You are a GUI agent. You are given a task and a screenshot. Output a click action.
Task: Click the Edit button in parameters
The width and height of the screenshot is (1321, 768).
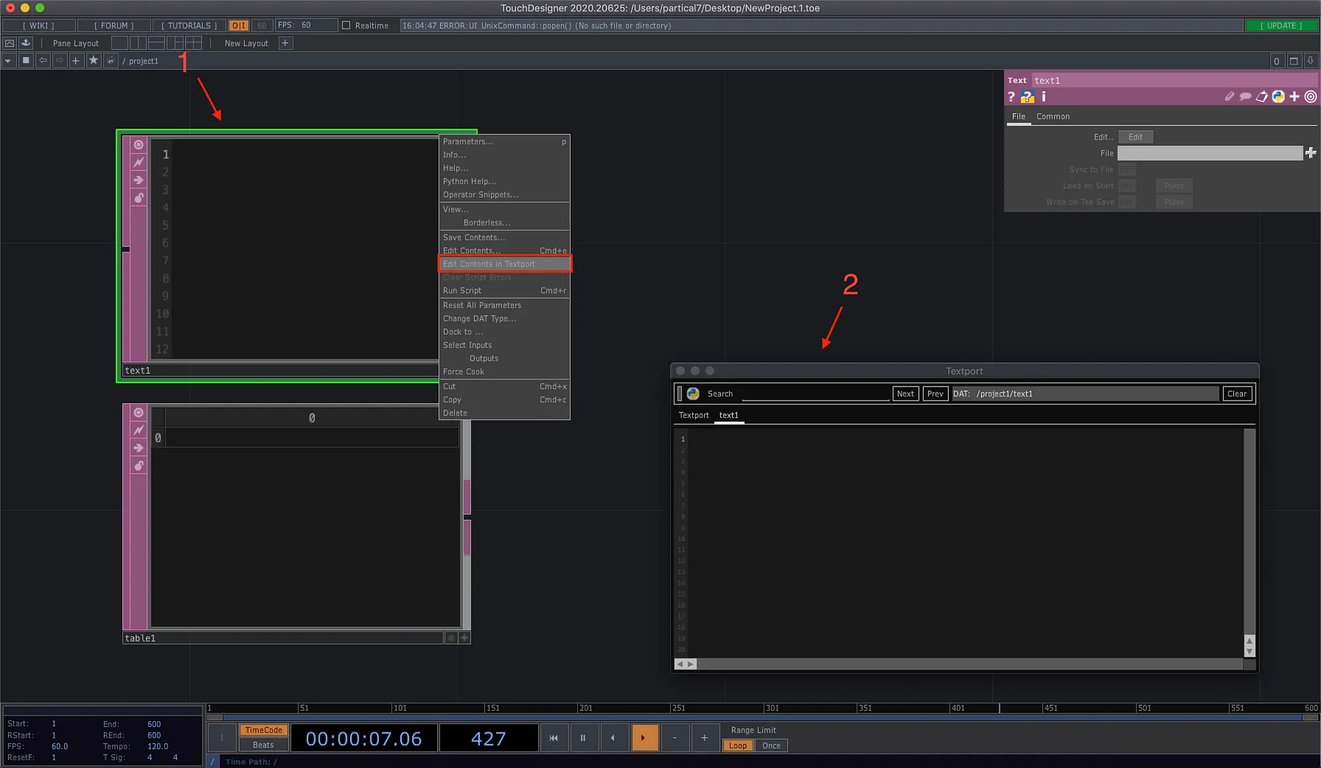point(1135,137)
